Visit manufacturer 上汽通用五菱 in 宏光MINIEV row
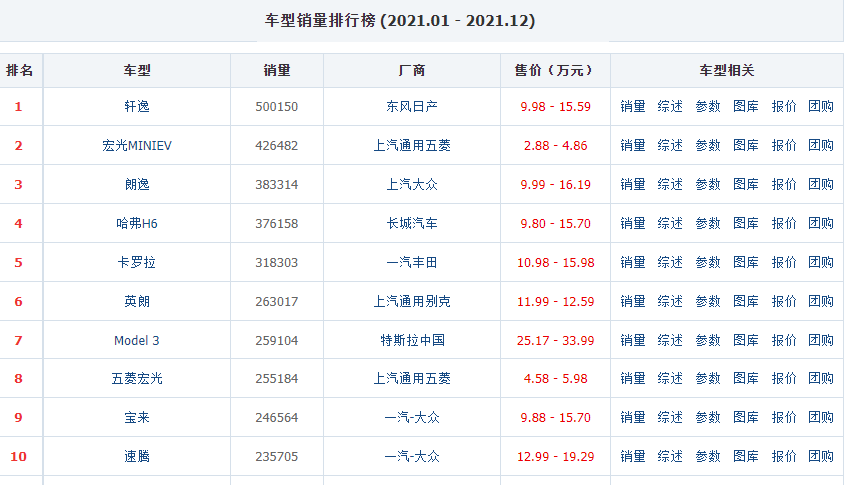 [412, 146]
